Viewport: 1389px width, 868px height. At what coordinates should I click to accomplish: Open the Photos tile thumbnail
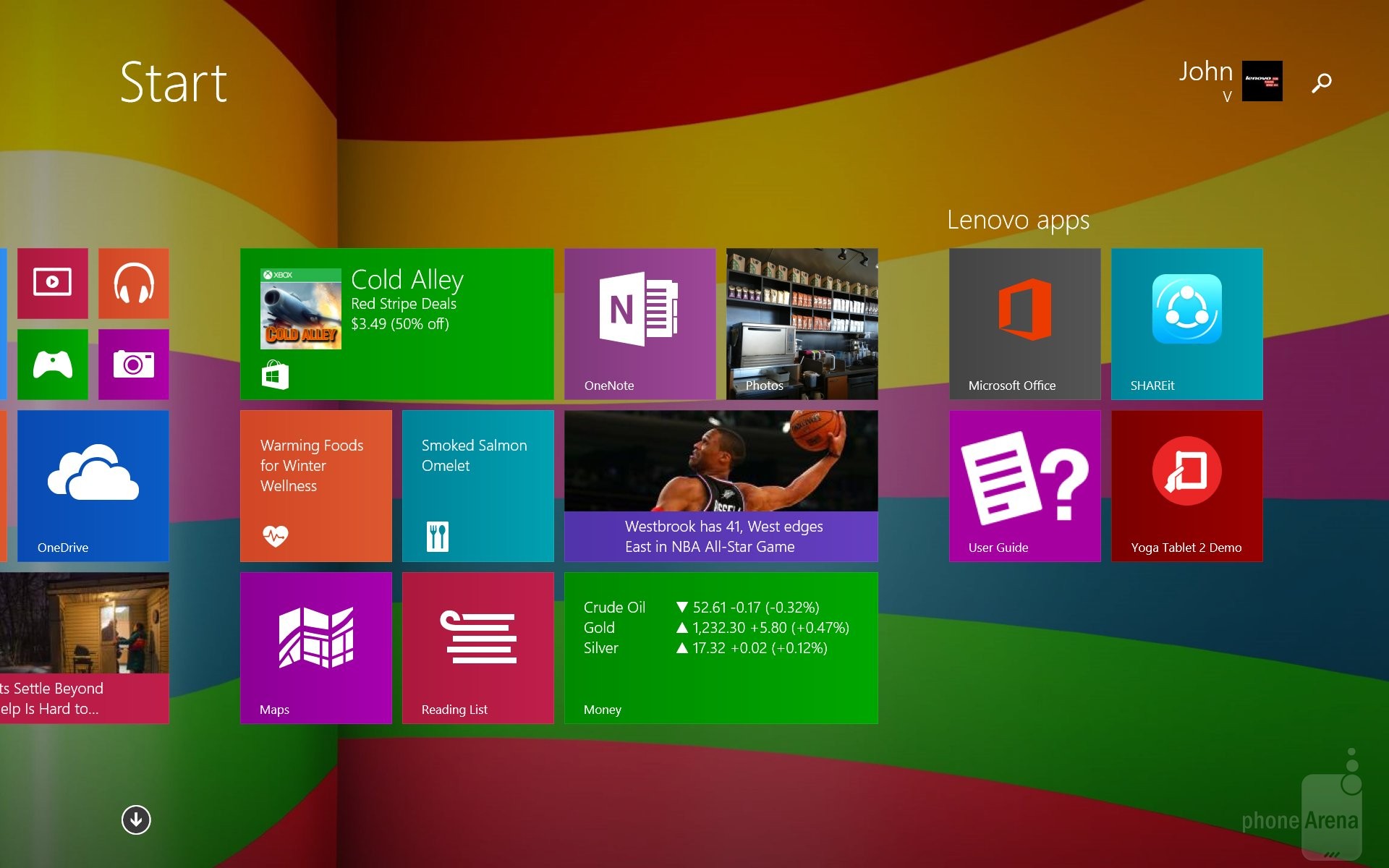click(x=802, y=323)
